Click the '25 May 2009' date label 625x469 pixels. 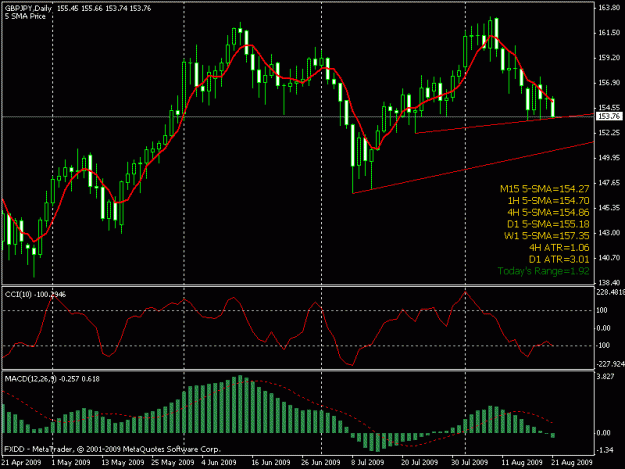(x=173, y=462)
